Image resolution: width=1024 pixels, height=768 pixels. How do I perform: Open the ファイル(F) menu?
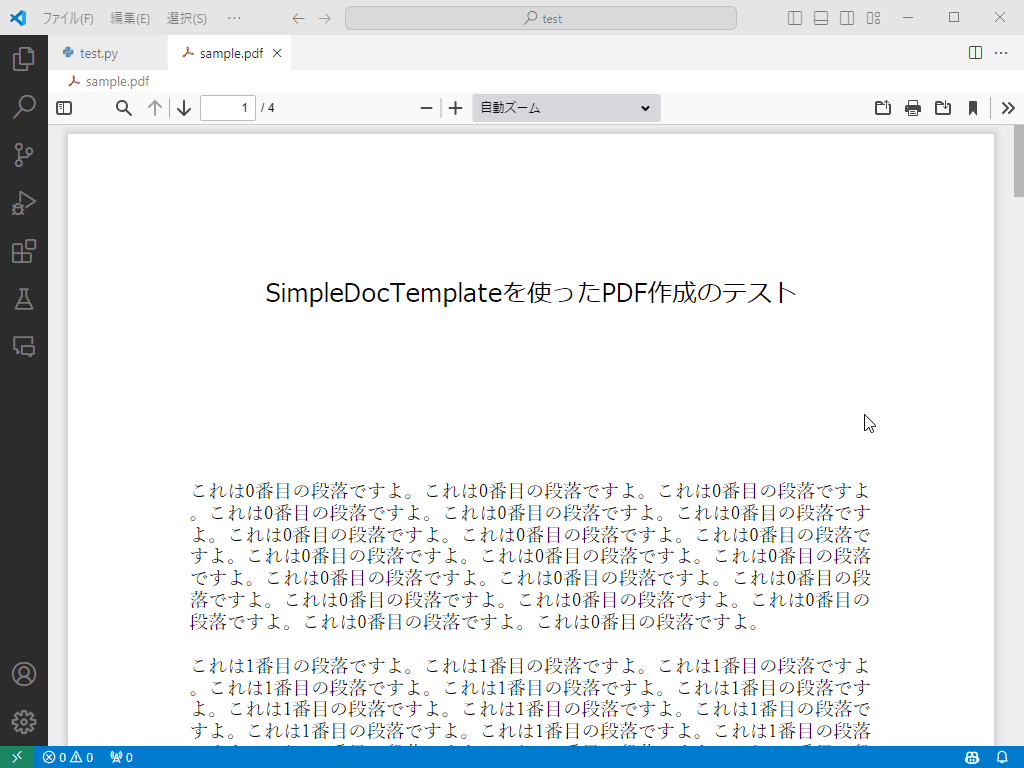click(x=68, y=18)
